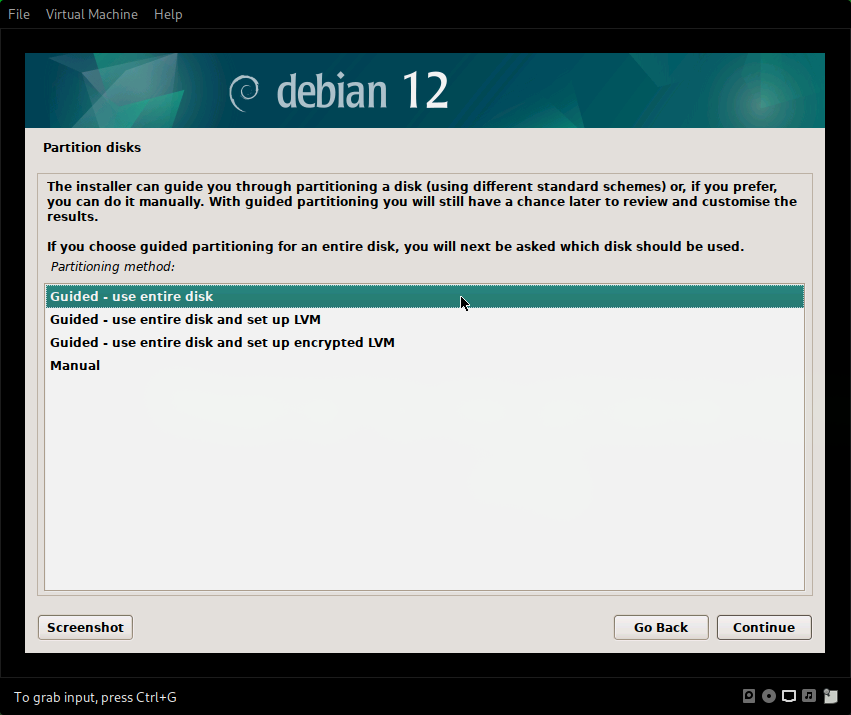Viewport: 851px width, 715px height.
Task: Open the Virtual Machine menu
Action: [x=92, y=14]
